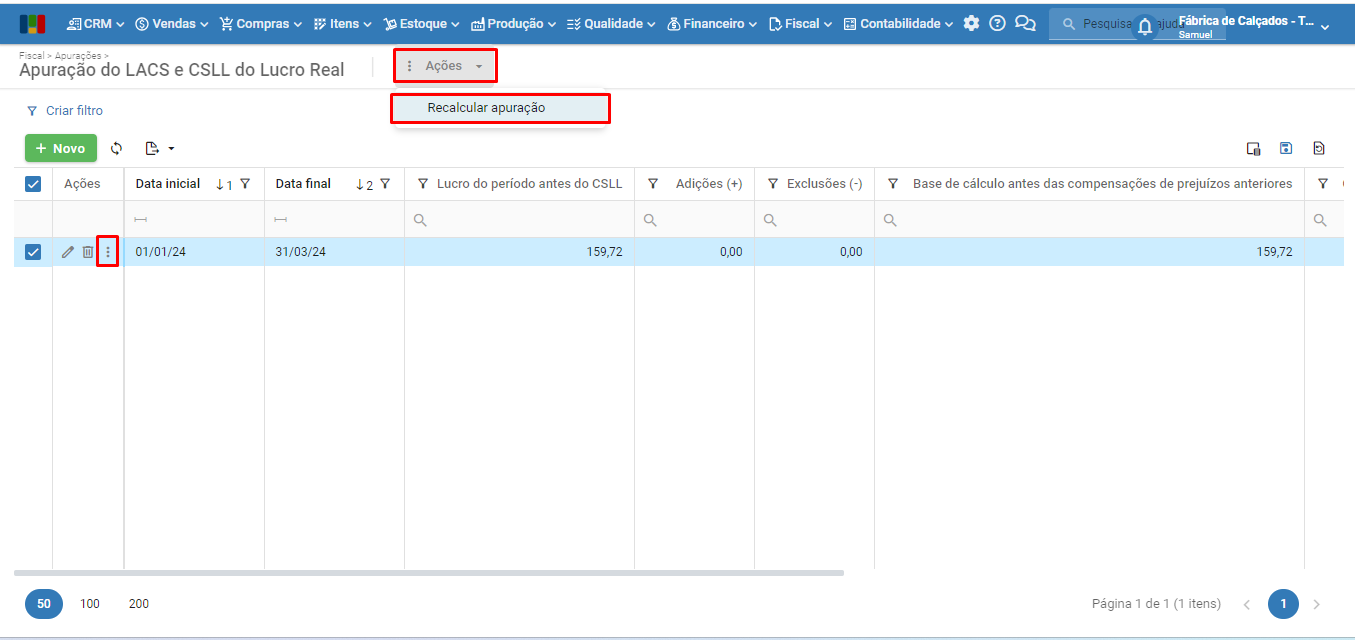Expand the CRM menu
The height and width of the screenshot is (640, 1355).
(96, 23)
